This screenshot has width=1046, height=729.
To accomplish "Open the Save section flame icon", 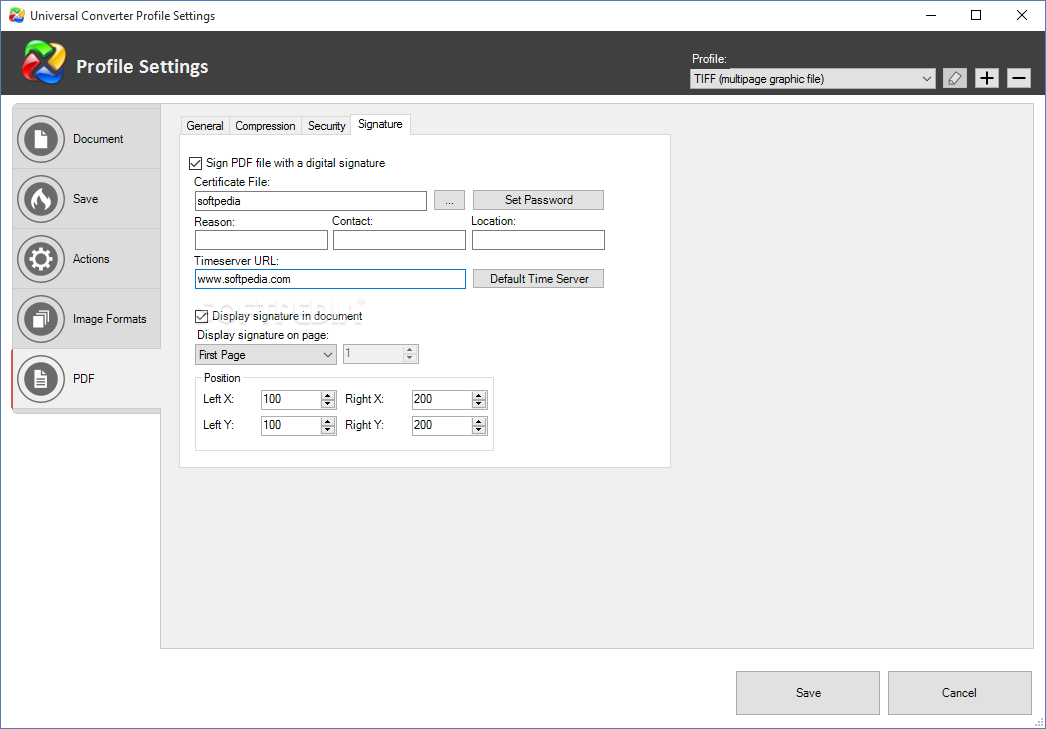I will (x=41, y=199).
